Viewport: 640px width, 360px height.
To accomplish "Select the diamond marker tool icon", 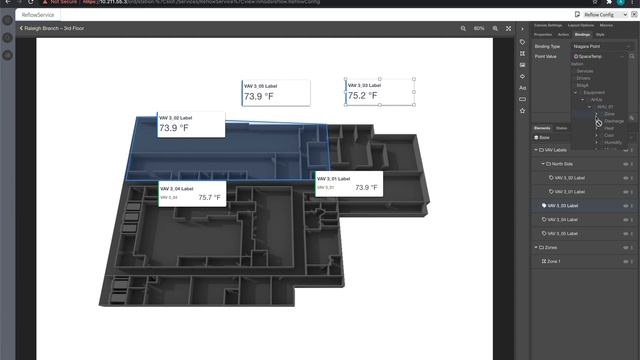I will coord(522,76).
